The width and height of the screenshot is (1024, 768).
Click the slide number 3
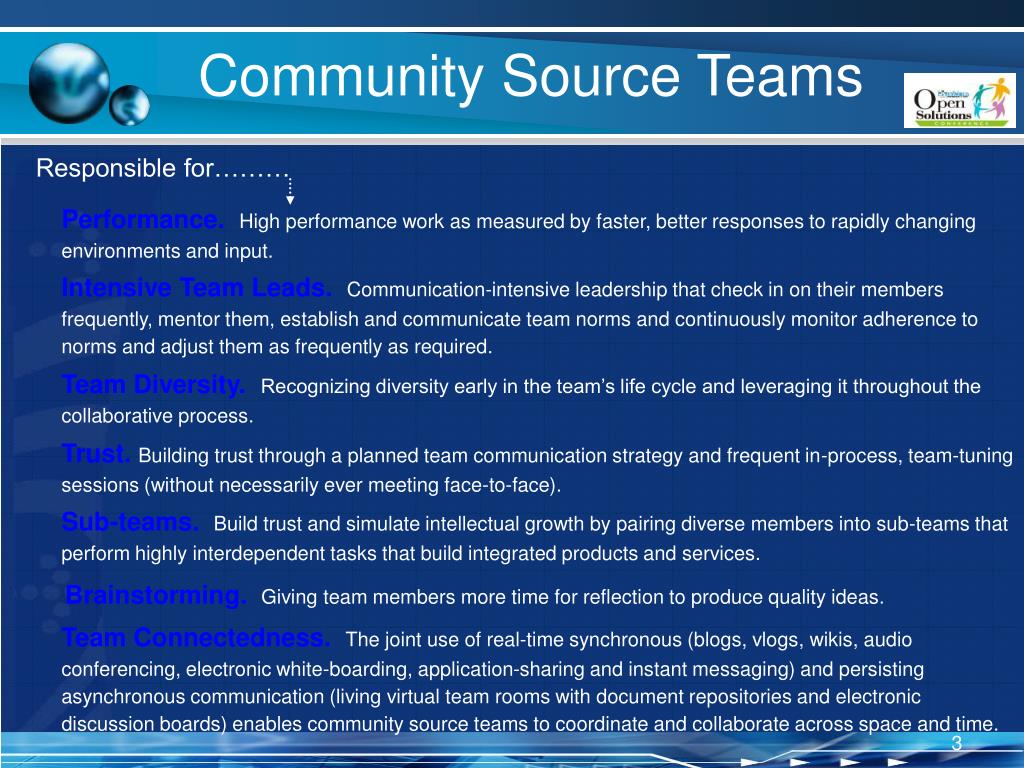(957, 743)
